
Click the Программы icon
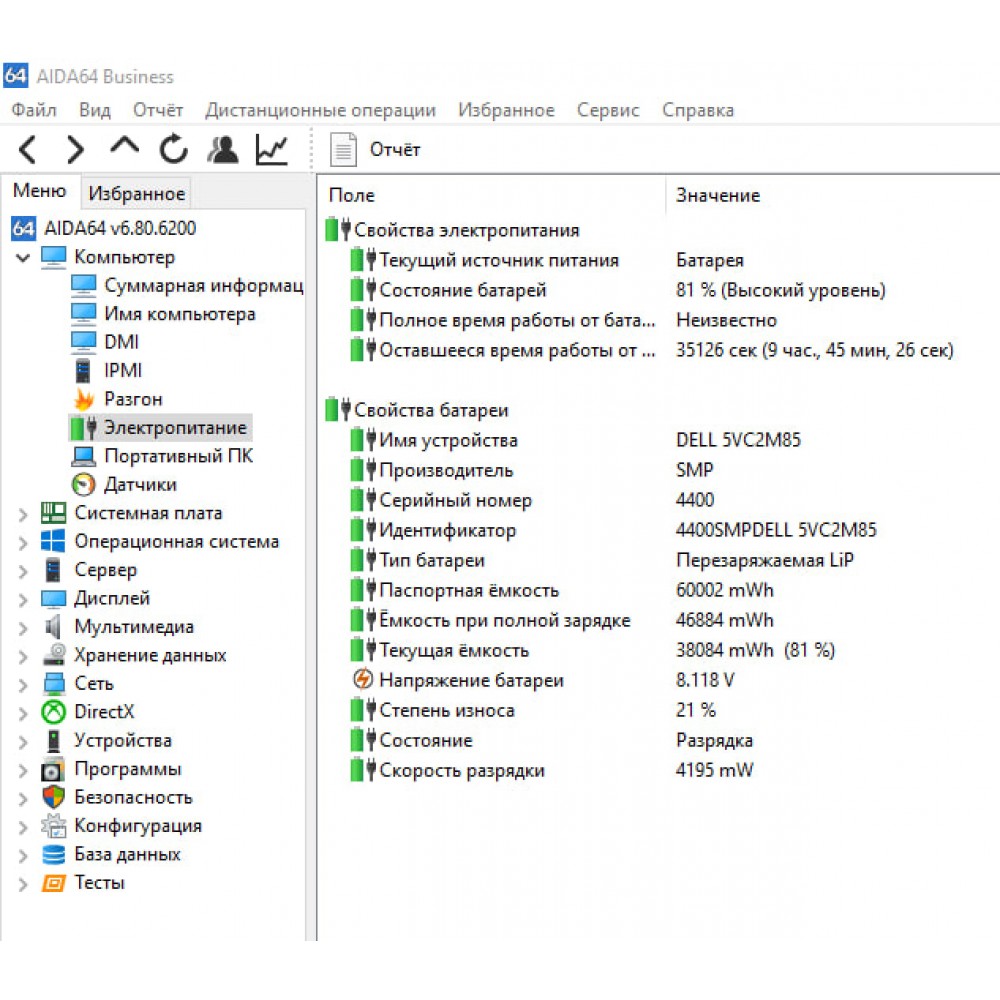[54, 769]
